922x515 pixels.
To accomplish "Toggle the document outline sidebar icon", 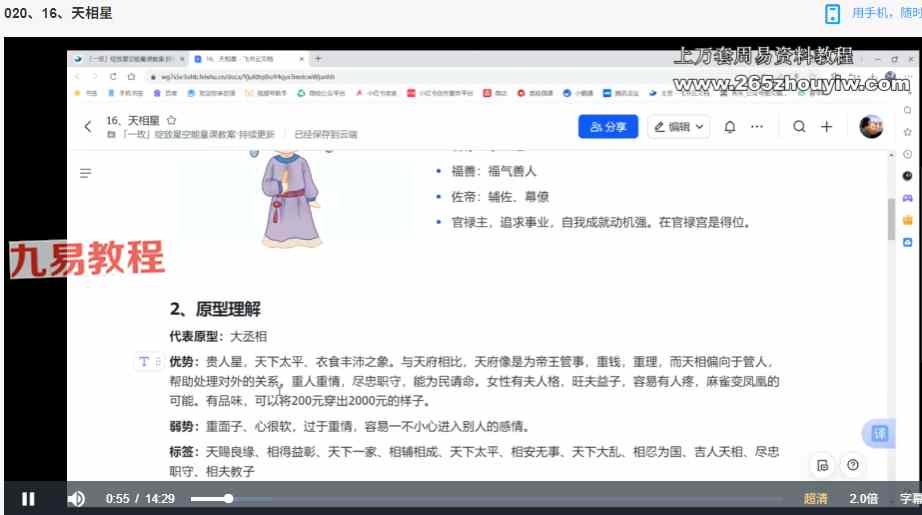I will pos(86,173).
